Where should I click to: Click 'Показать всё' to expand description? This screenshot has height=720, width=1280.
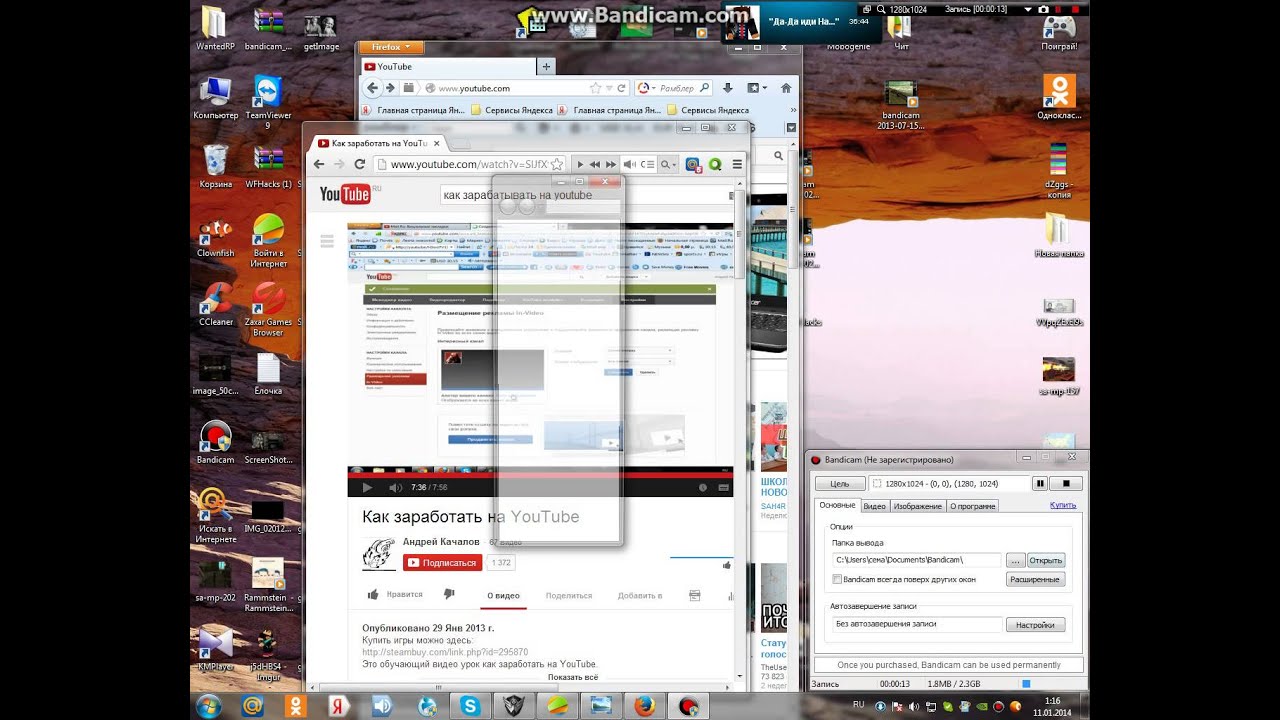point(573,677)
